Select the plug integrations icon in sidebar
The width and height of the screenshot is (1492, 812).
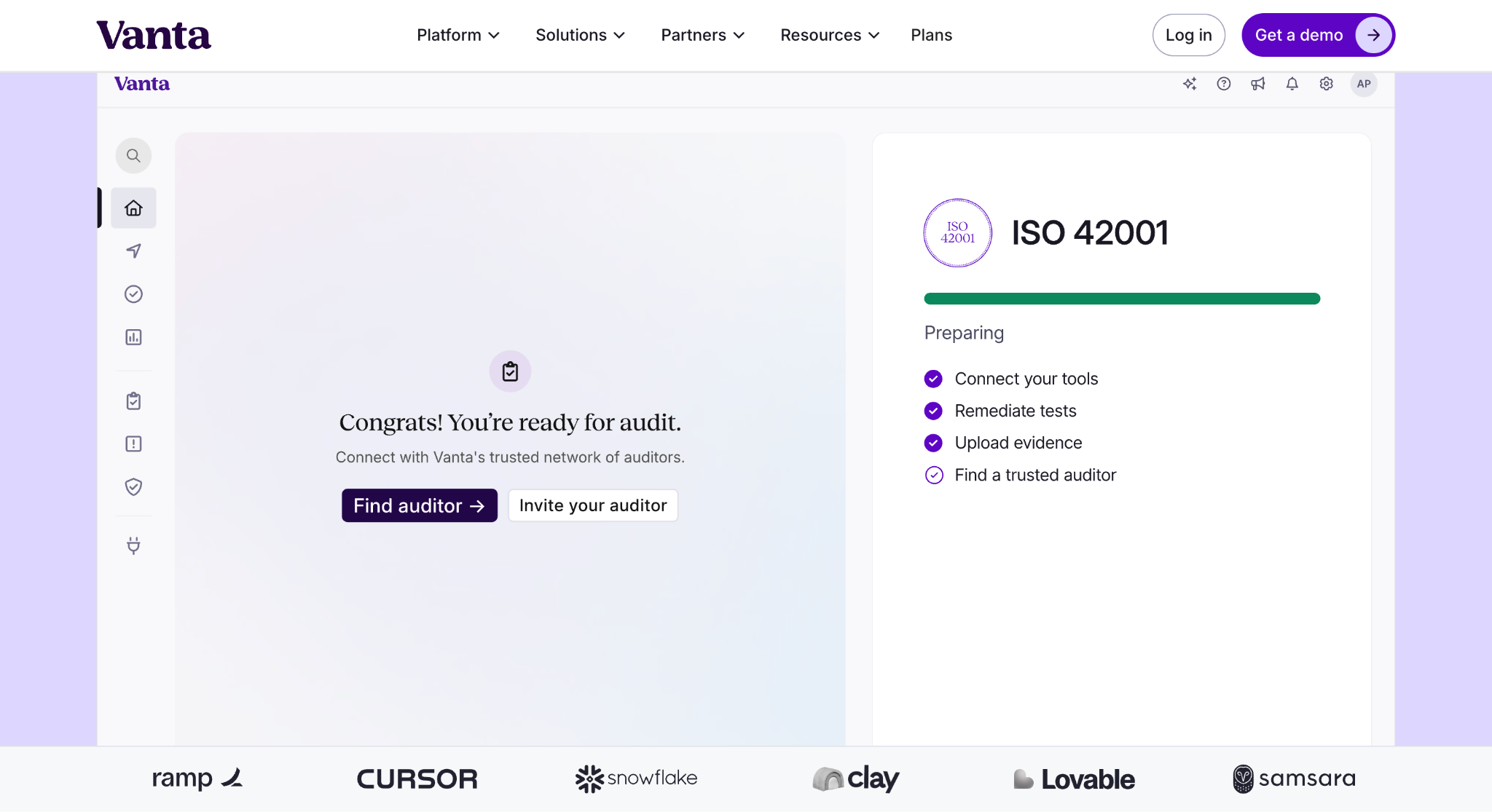pyautogui.click(x=133, y=545)
